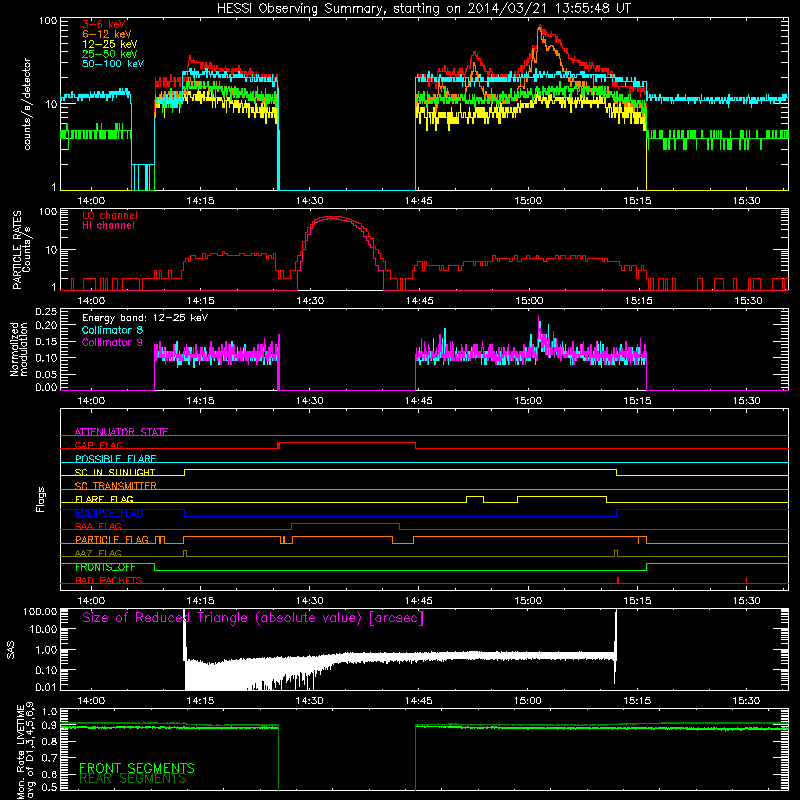Click the '15:15' tick under the flags panel
The height and width of the screenshot is (800, 800).
point(637,601)
